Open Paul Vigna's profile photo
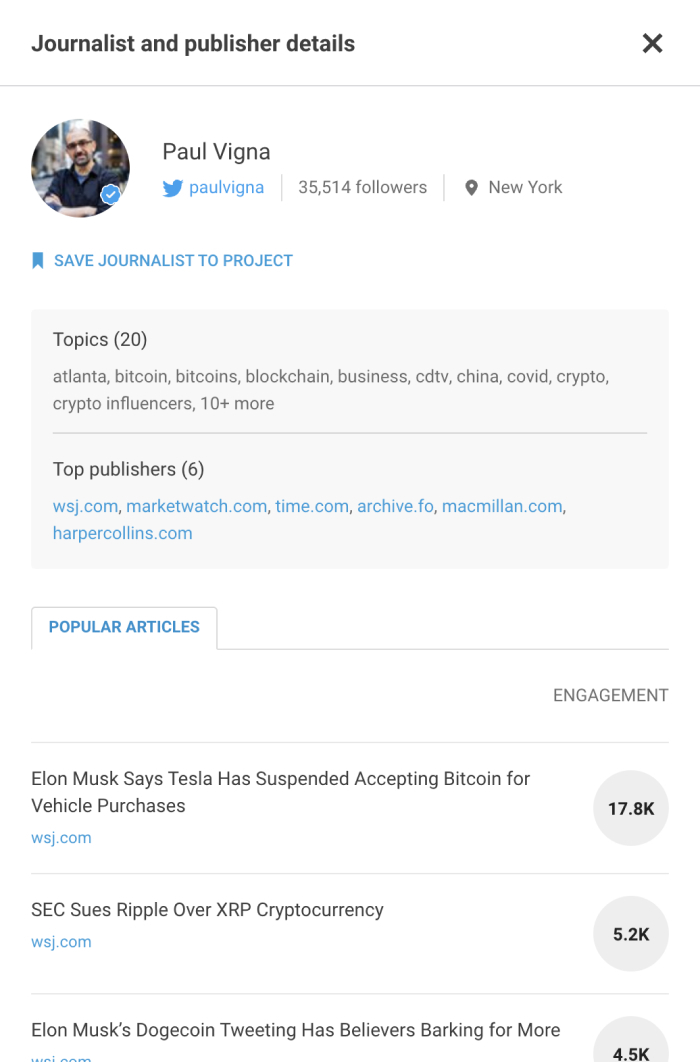Screen dimensions: 700x1062 pyautogui.click(x=78, y=167)
